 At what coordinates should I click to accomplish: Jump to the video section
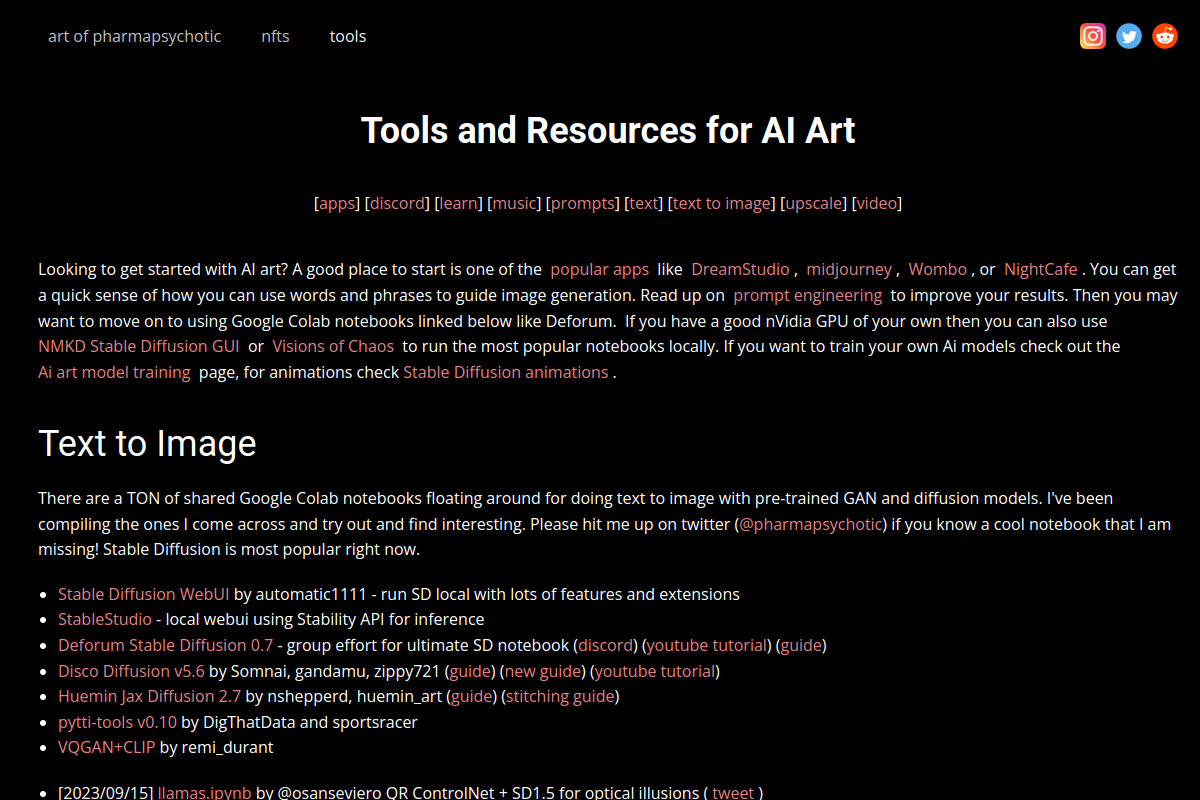(878, 203)
